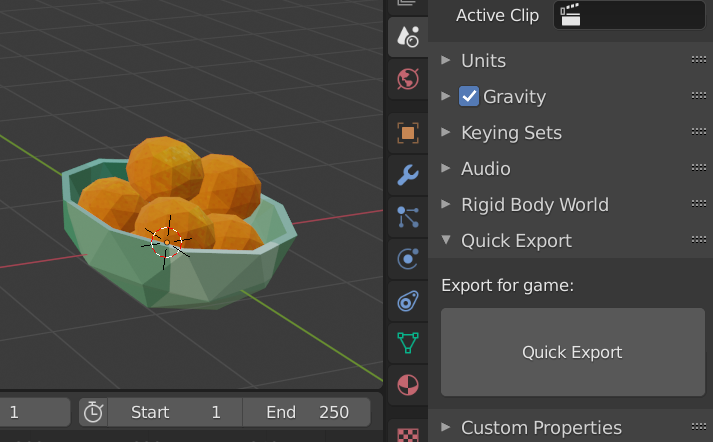
Task: Expand the Gravity panel arrow
Action: click(446, 96)
